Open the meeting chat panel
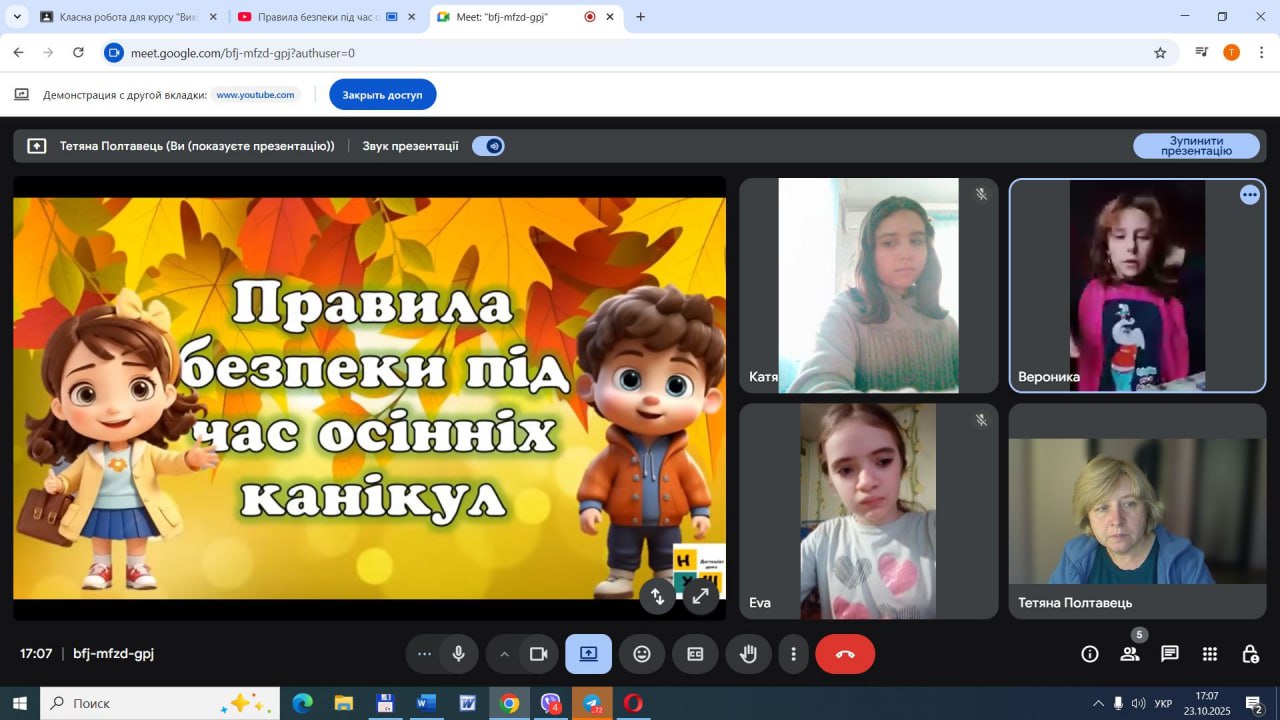Image resolution: width=1280 pixels, height=720 pixels. point(1169,654)
